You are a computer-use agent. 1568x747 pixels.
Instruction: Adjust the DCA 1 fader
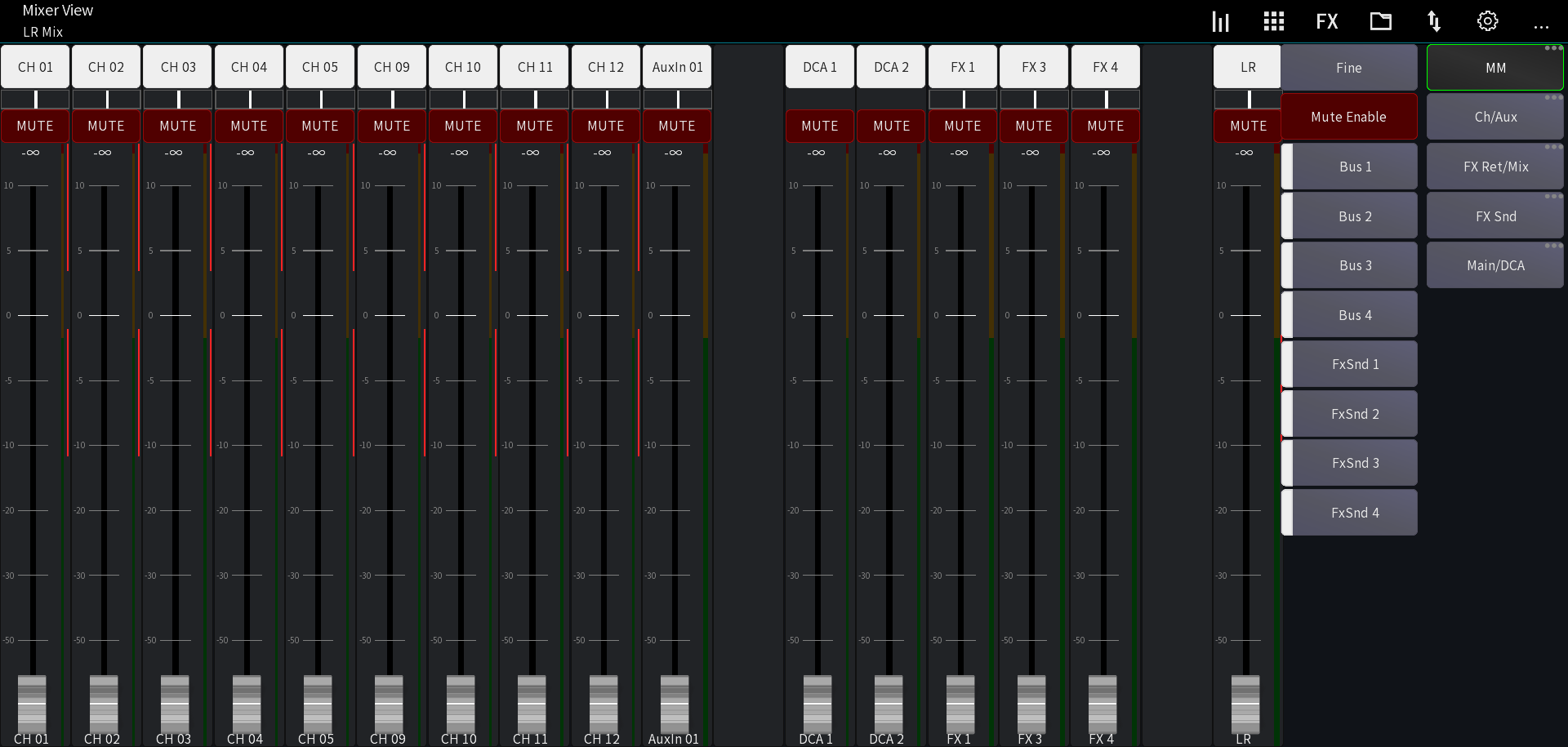click(x=816, y=705)
